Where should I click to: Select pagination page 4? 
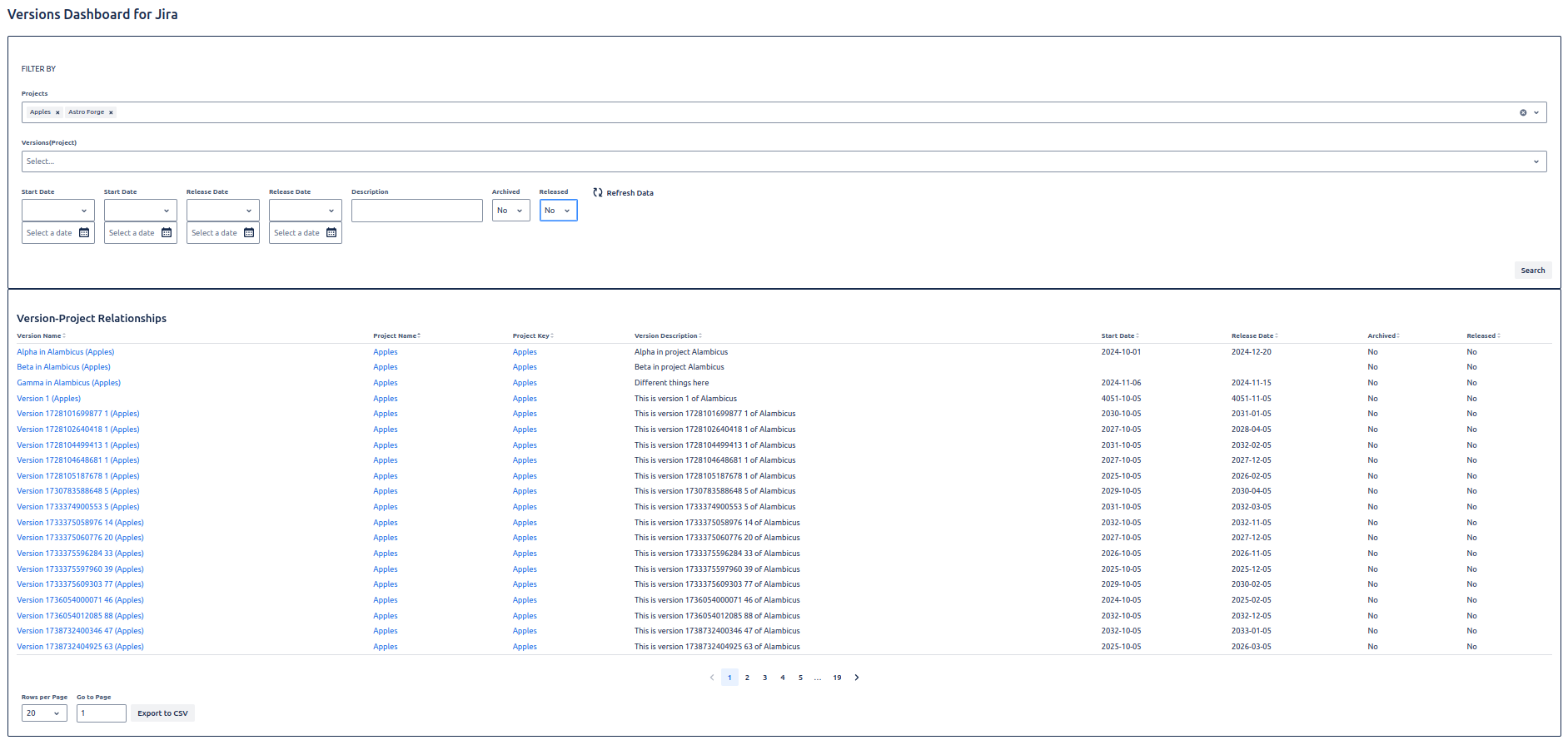(x=783, y=678)
